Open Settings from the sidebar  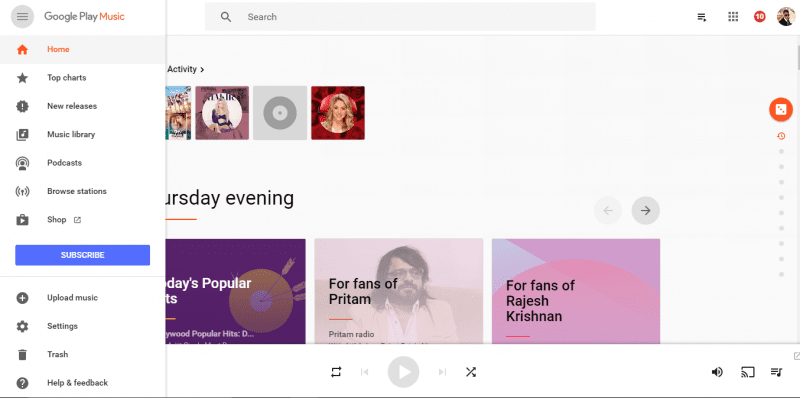[x=83, y=326]
